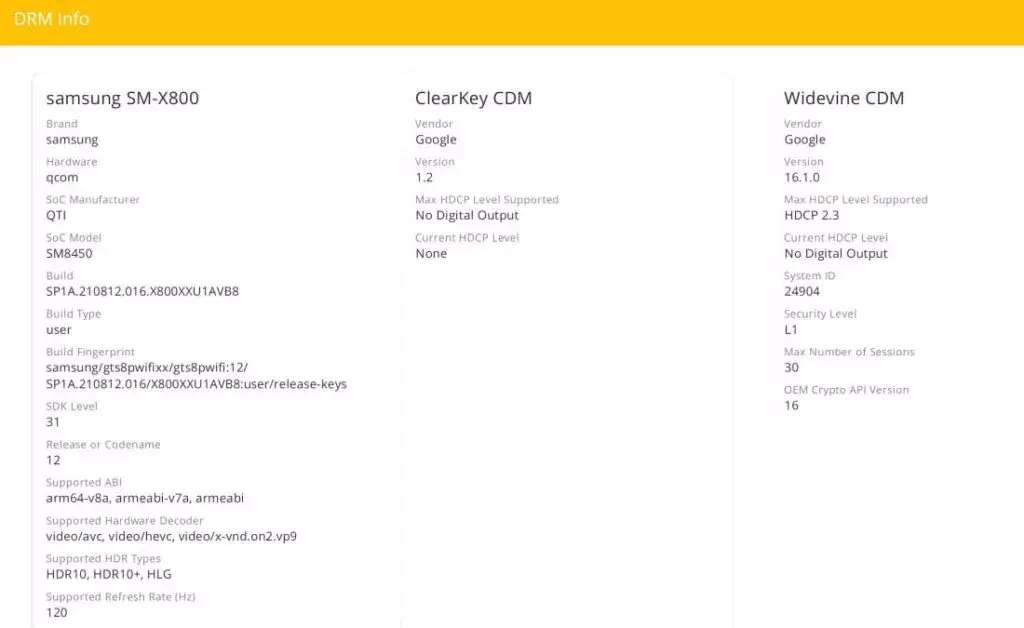This screenshot has height=628, width=1024.
Task: Click the SDK Level value 31
Action: coord(53,422)
